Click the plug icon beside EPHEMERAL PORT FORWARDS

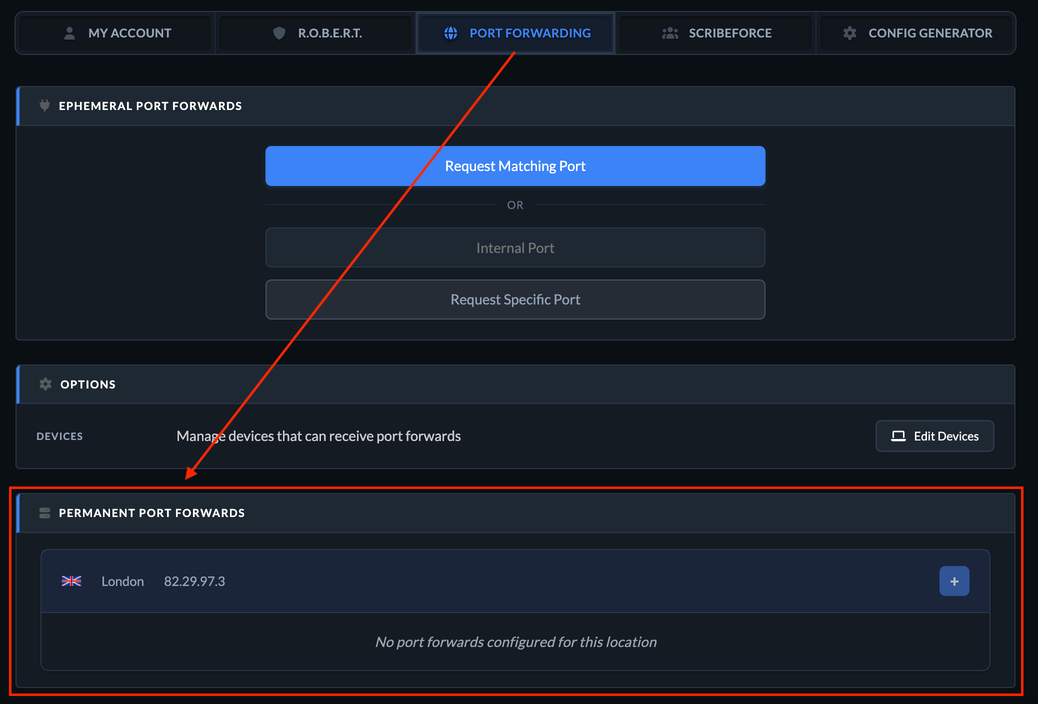(45, 105)
